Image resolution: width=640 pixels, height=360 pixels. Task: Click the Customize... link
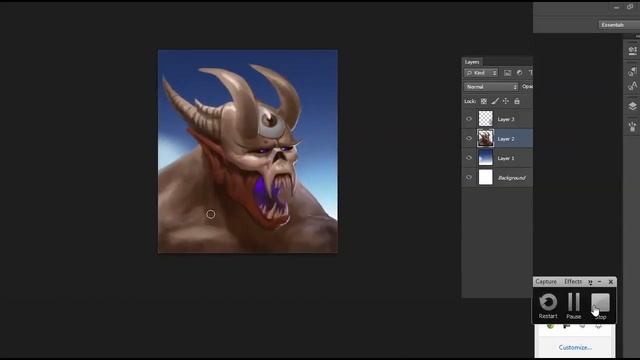click(x=575, y=348)
